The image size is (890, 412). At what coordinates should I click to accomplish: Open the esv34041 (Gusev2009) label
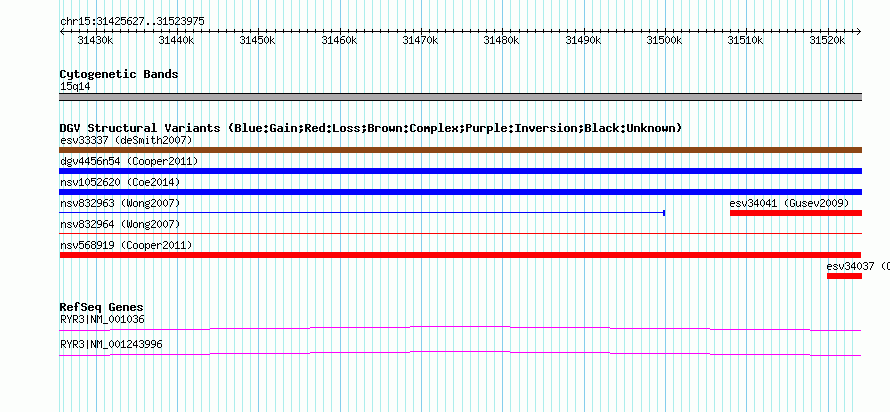pos(789,203)
